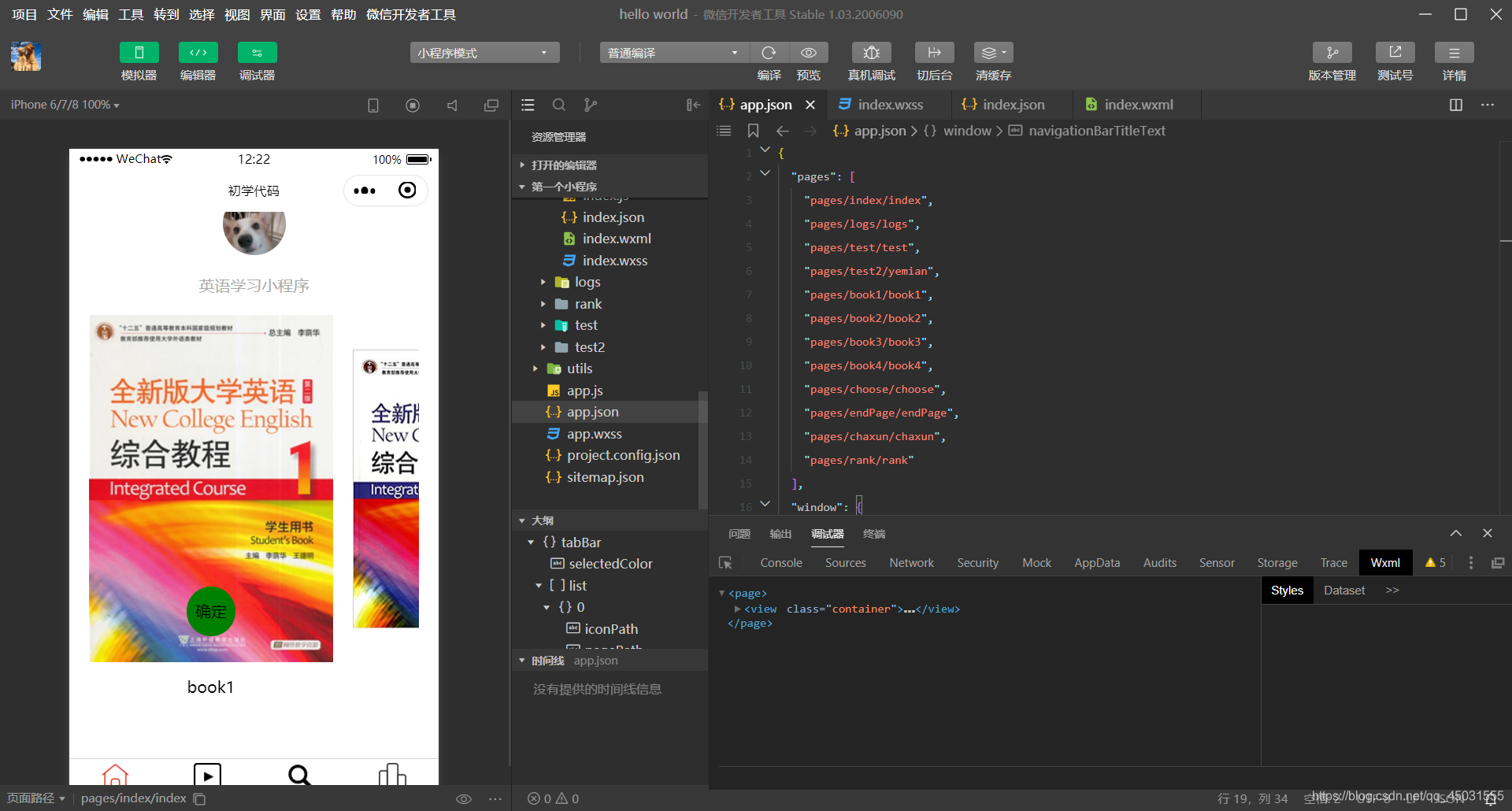Image resolution: width=1512 pixels, height=811 pixels.
Task: Switch to the Dataset pane
Action: click(x=1344, y=591)
